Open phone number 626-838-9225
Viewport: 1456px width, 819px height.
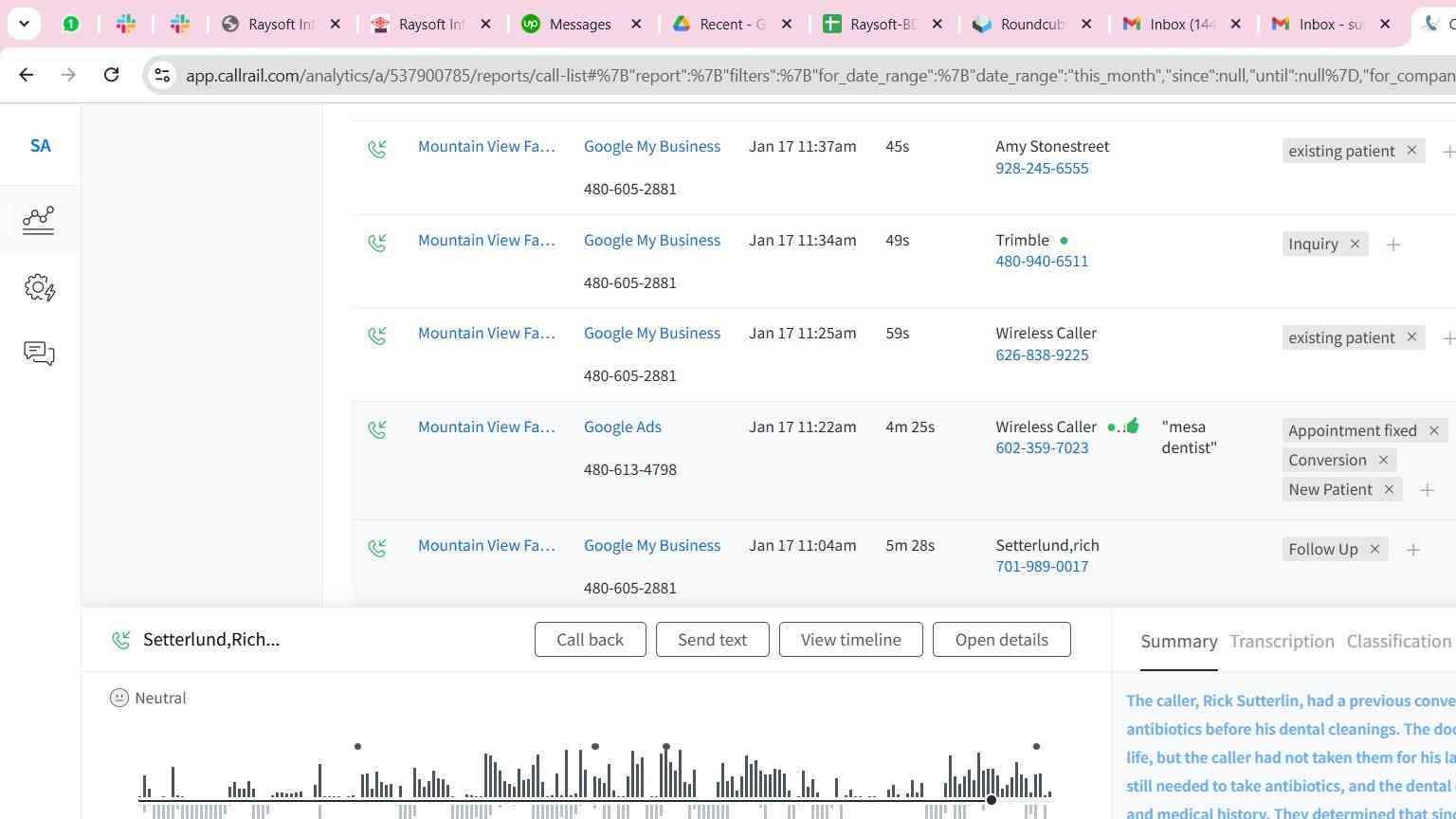coord(1042,355)
